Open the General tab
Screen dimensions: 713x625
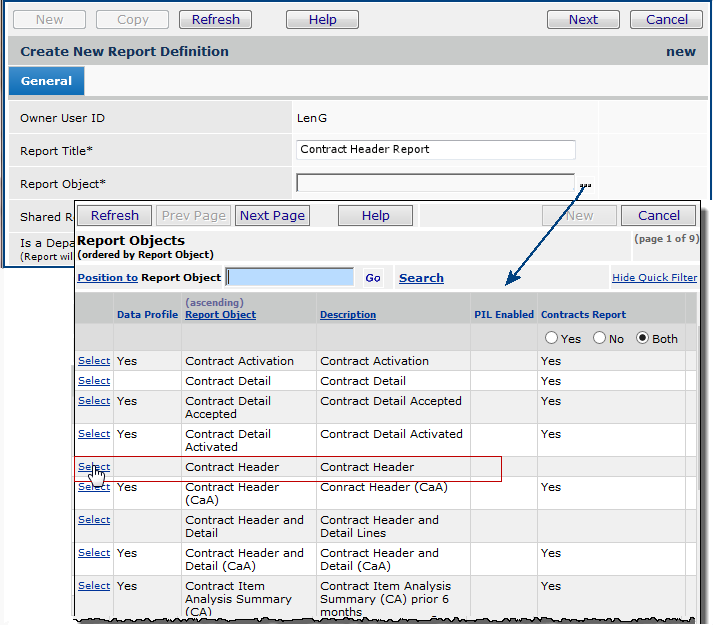coord(46,81)
